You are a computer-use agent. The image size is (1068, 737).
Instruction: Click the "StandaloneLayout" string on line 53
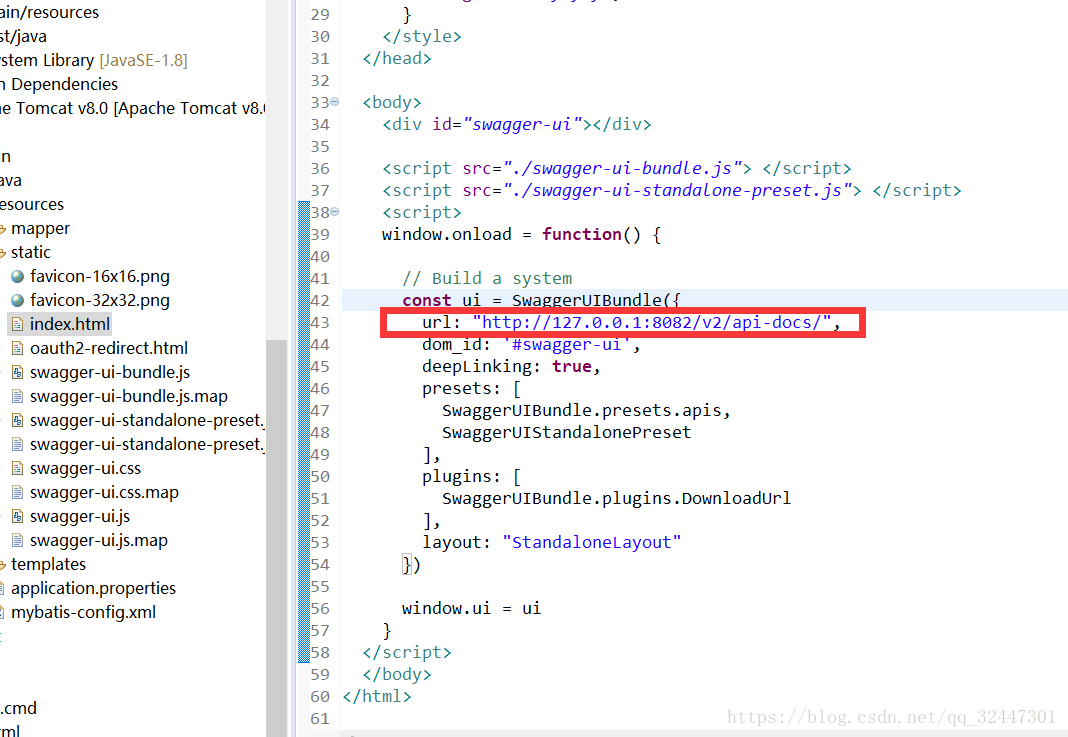pos(591,542)
